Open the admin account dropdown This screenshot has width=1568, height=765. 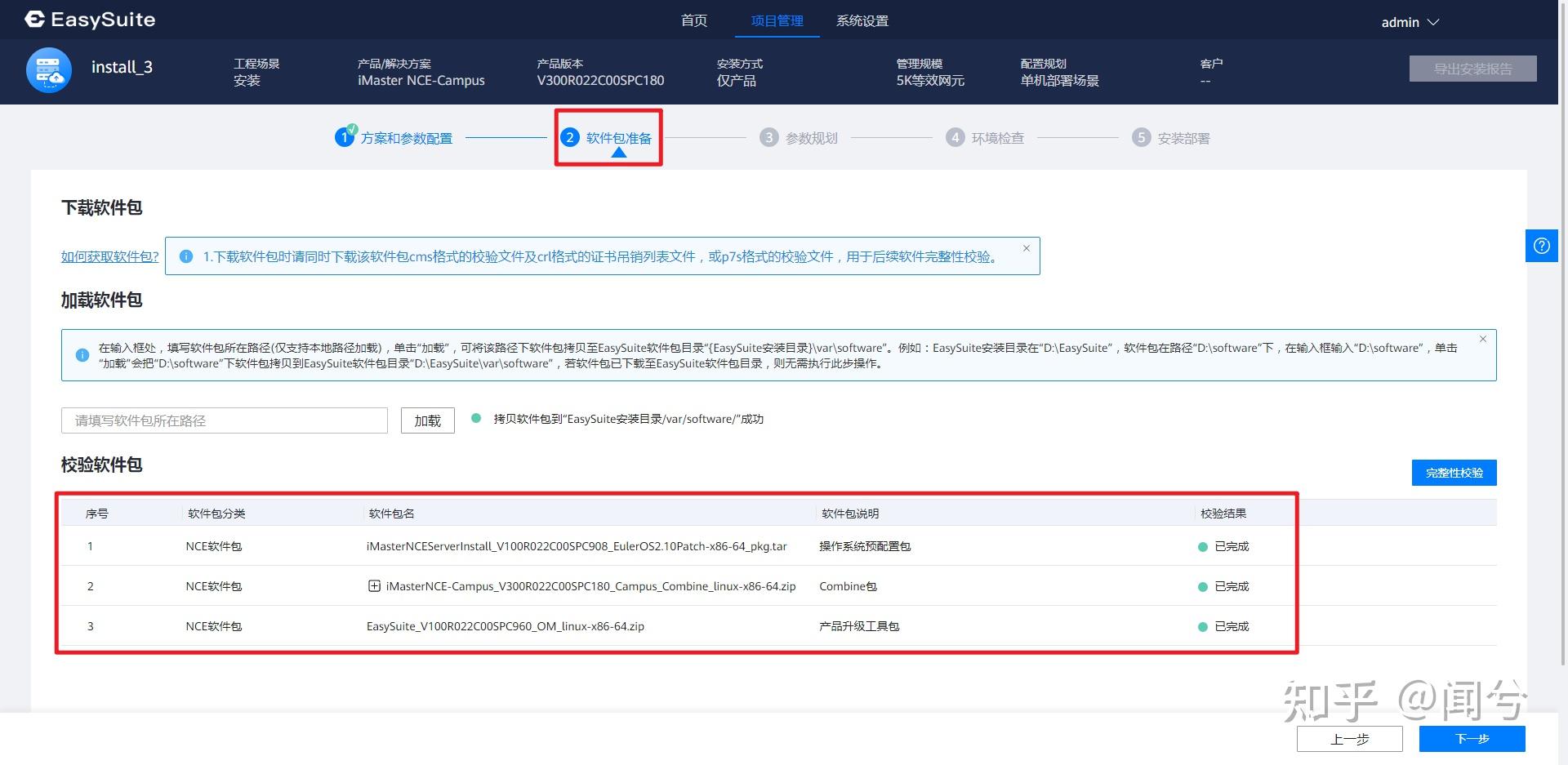tap(1410, 22)
